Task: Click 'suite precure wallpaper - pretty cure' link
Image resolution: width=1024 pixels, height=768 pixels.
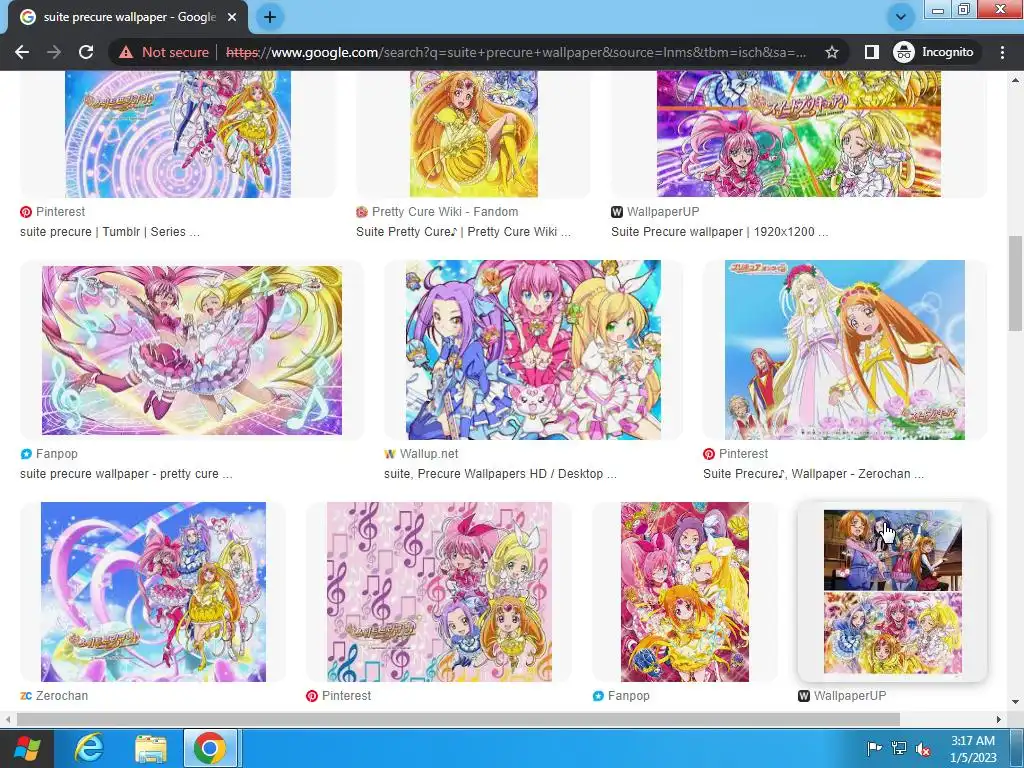Action: point(126,474)
